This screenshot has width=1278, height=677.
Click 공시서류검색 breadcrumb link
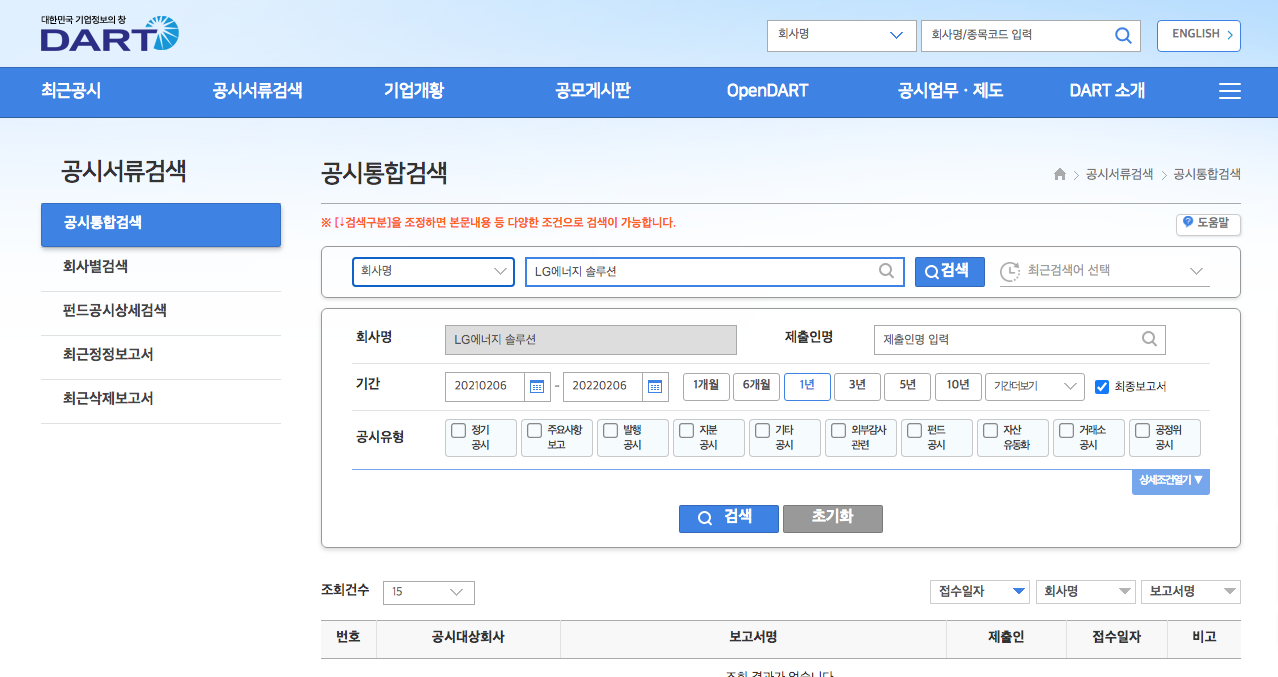coord(1119,174)
